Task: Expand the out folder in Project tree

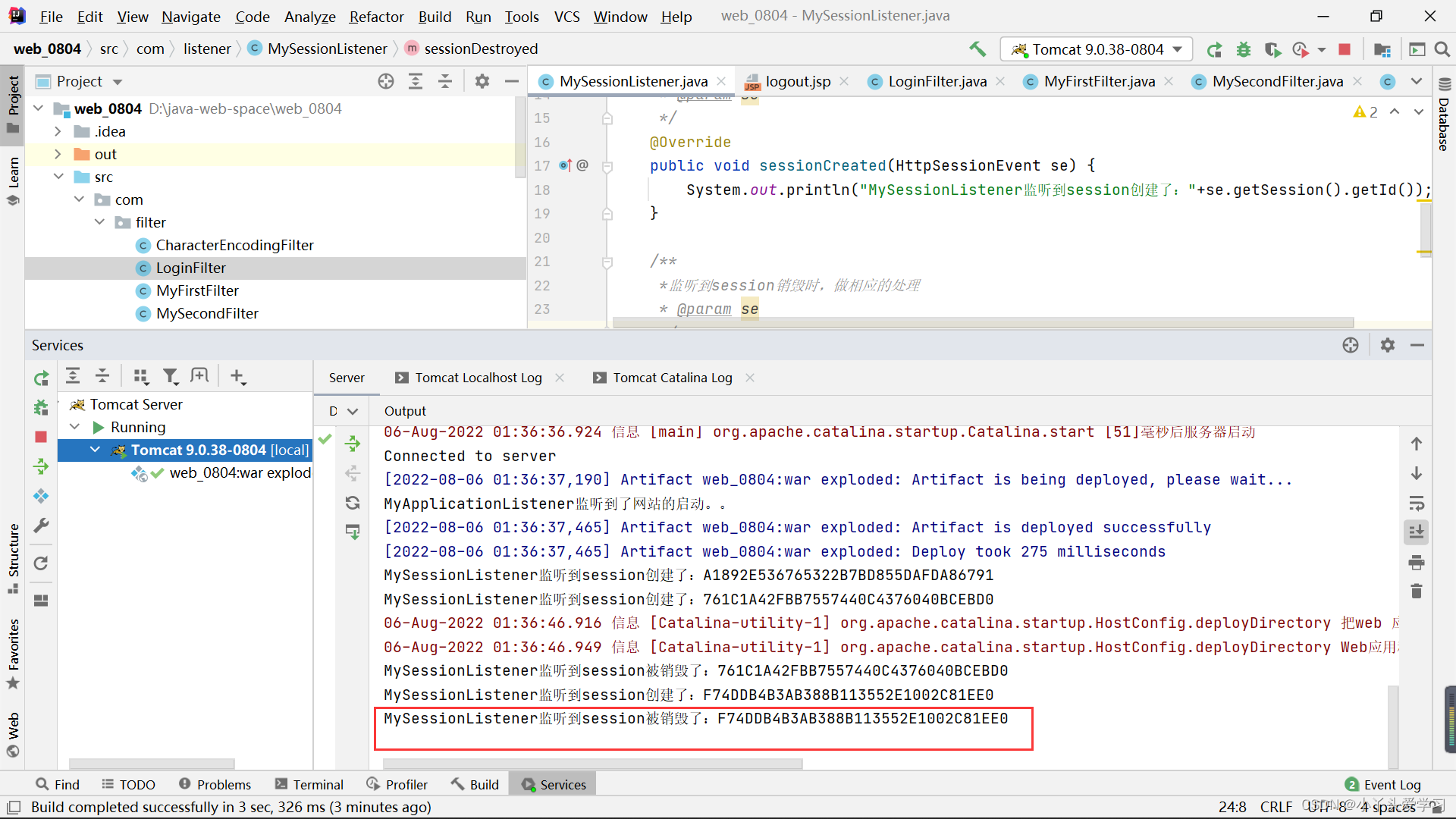Action: 58,154
